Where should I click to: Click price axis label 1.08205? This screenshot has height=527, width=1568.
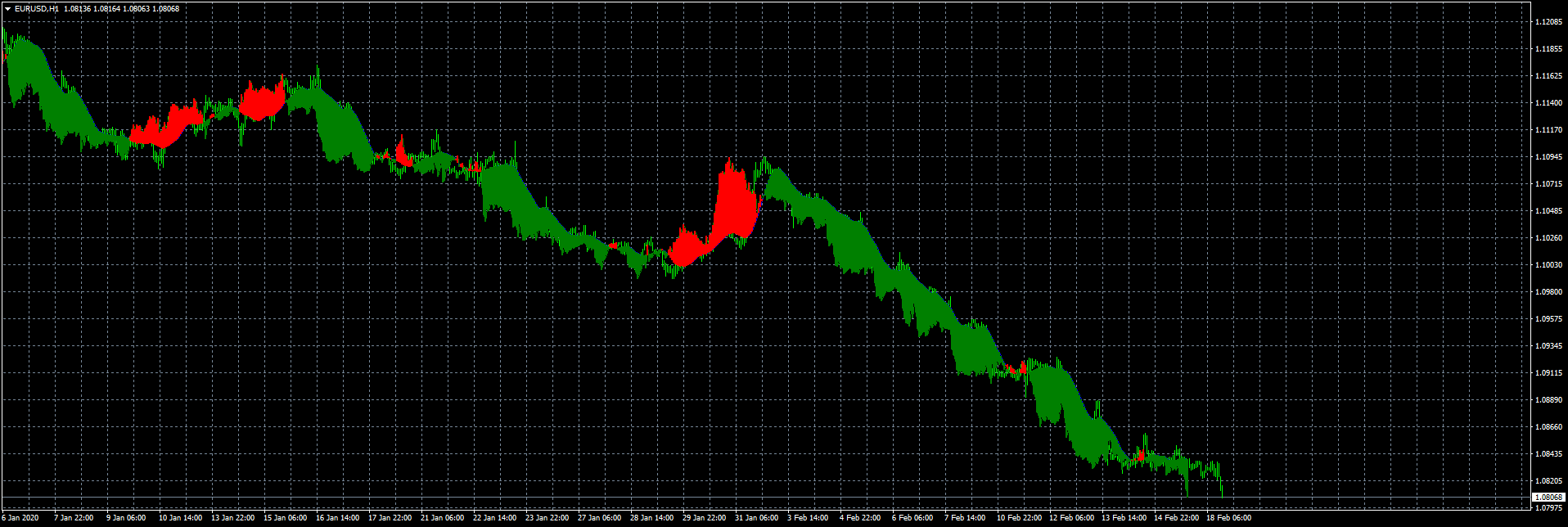point(1550,481)
